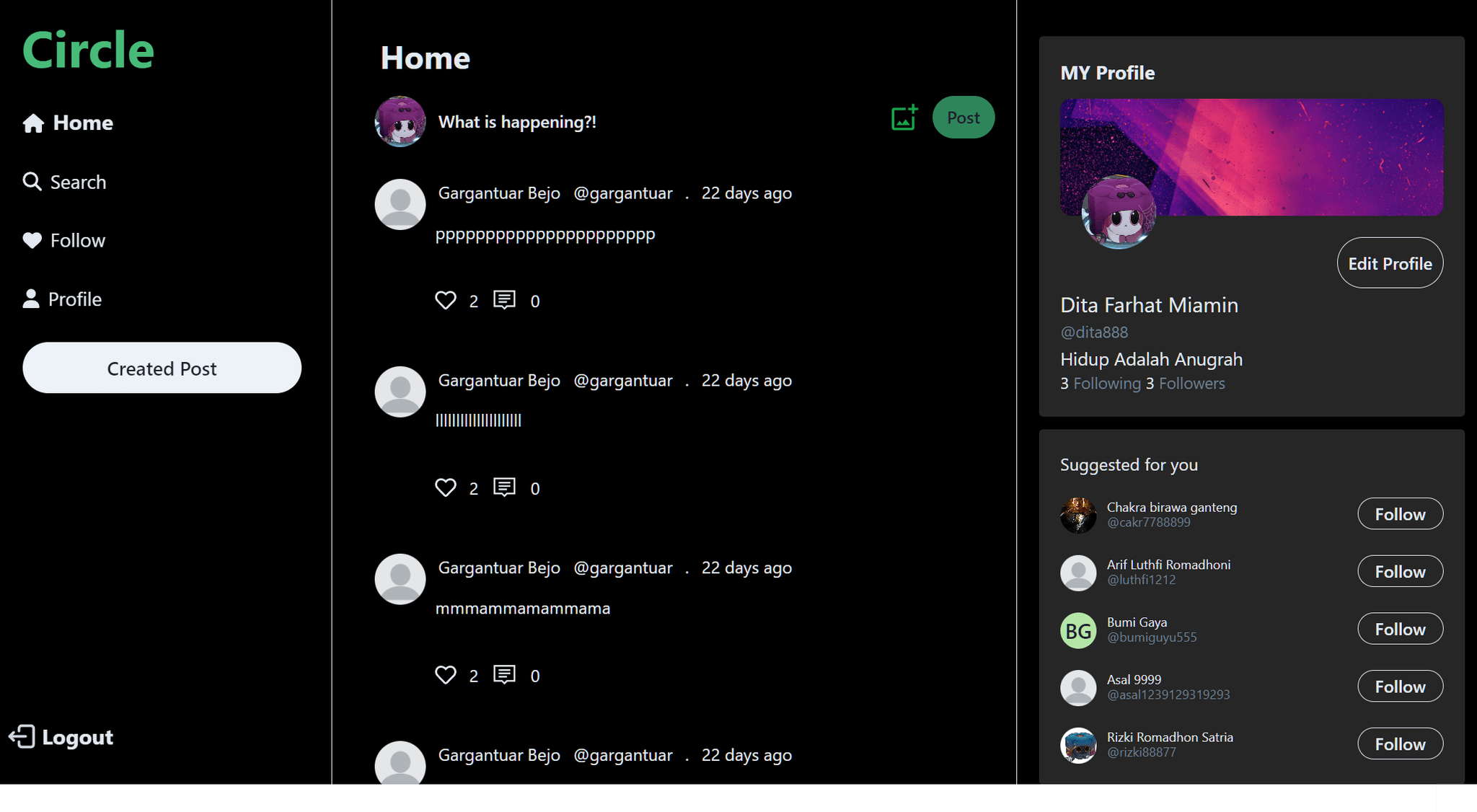Click the heart icon on first post
This screenshot has height=812, width=1477.
(x=446, y=300)
